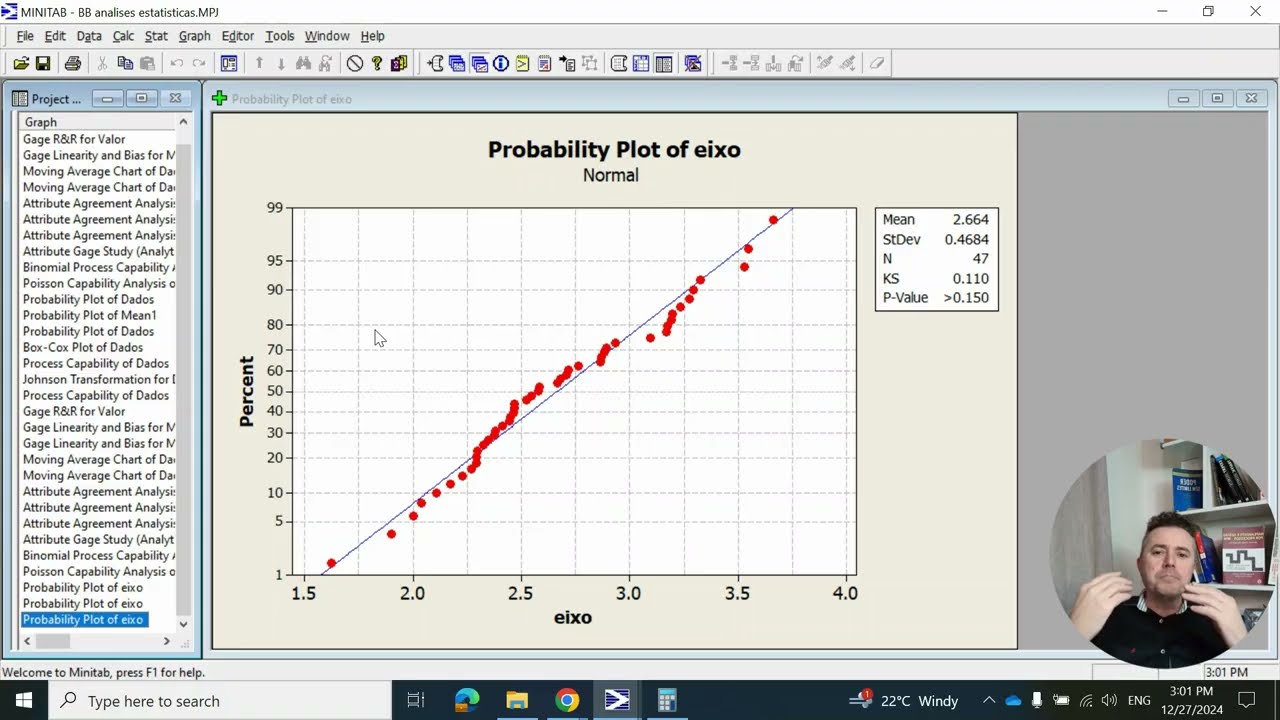Click the KS 0.110 legend entry
The image size is (1280, 720).
pyautogui.click(x=936, y=278)
